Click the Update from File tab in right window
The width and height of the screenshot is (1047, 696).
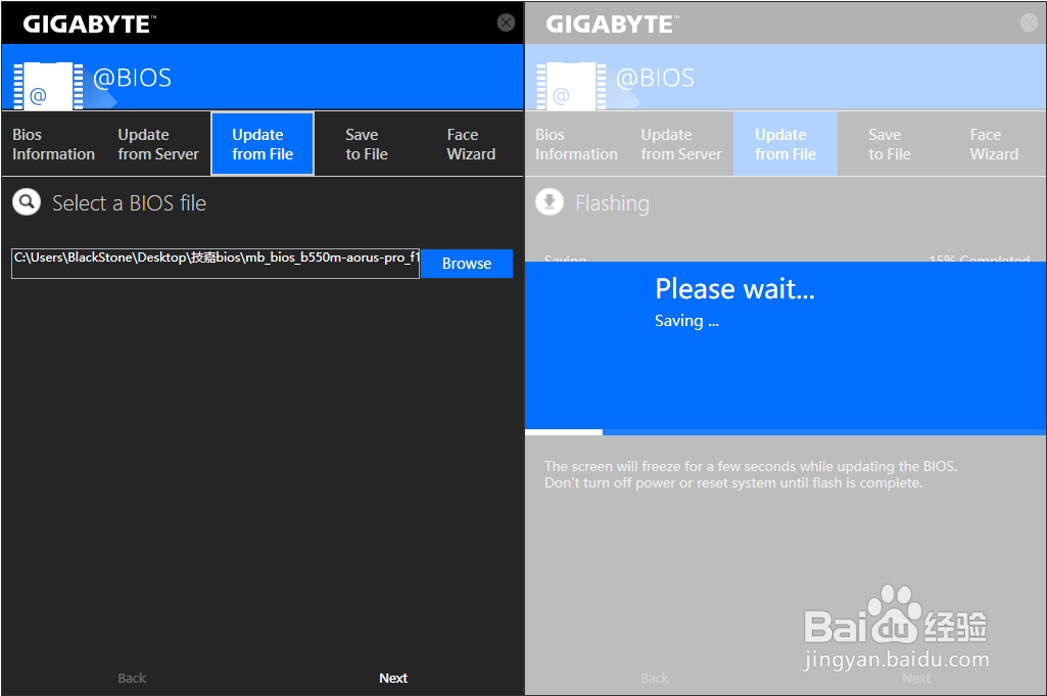pyautogui.click(x=785, y=144)
